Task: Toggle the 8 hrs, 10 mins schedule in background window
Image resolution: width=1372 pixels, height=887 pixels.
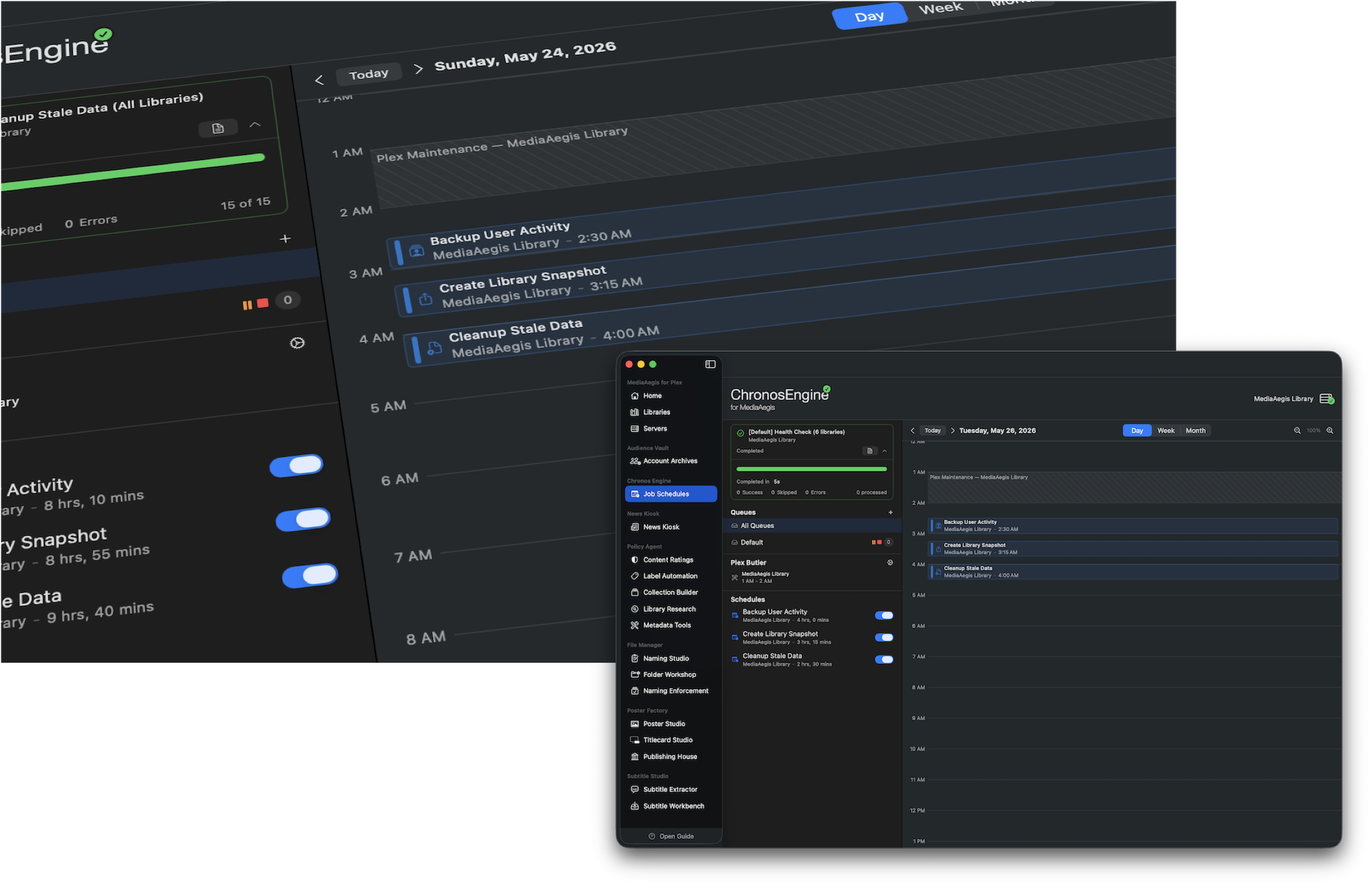Action: click(x=296, y=466)
